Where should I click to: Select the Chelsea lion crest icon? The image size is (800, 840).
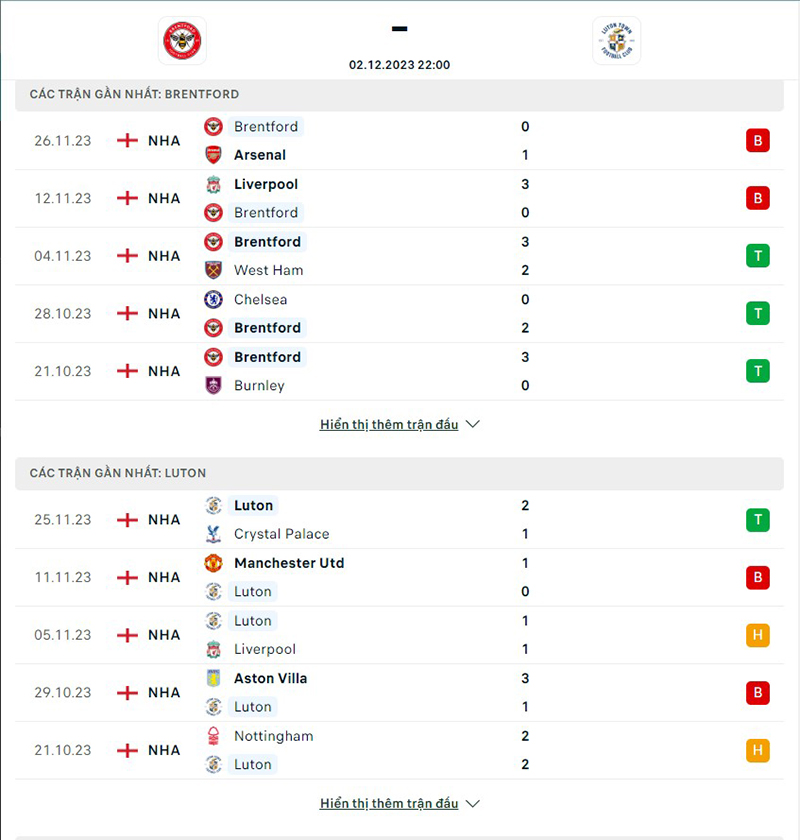(x=215, y=299)
